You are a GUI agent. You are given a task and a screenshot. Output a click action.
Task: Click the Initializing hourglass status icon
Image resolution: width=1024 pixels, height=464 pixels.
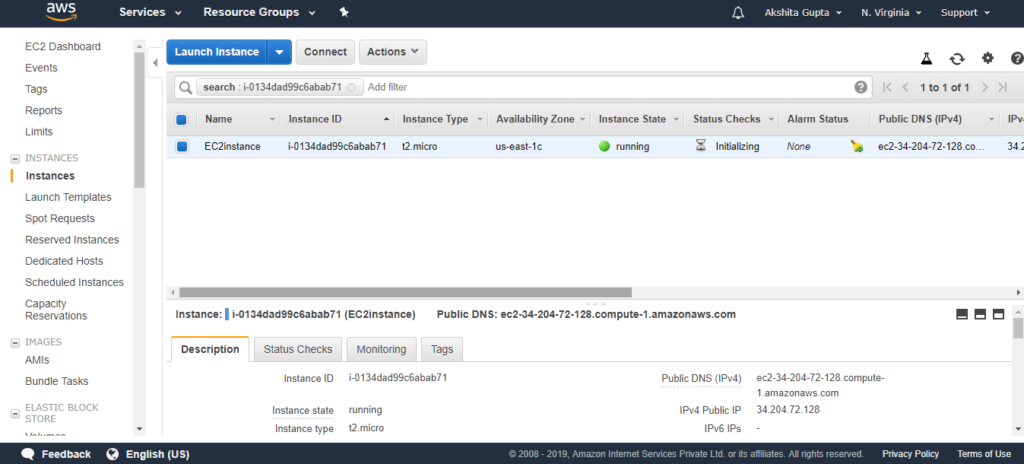coord(701,146)
